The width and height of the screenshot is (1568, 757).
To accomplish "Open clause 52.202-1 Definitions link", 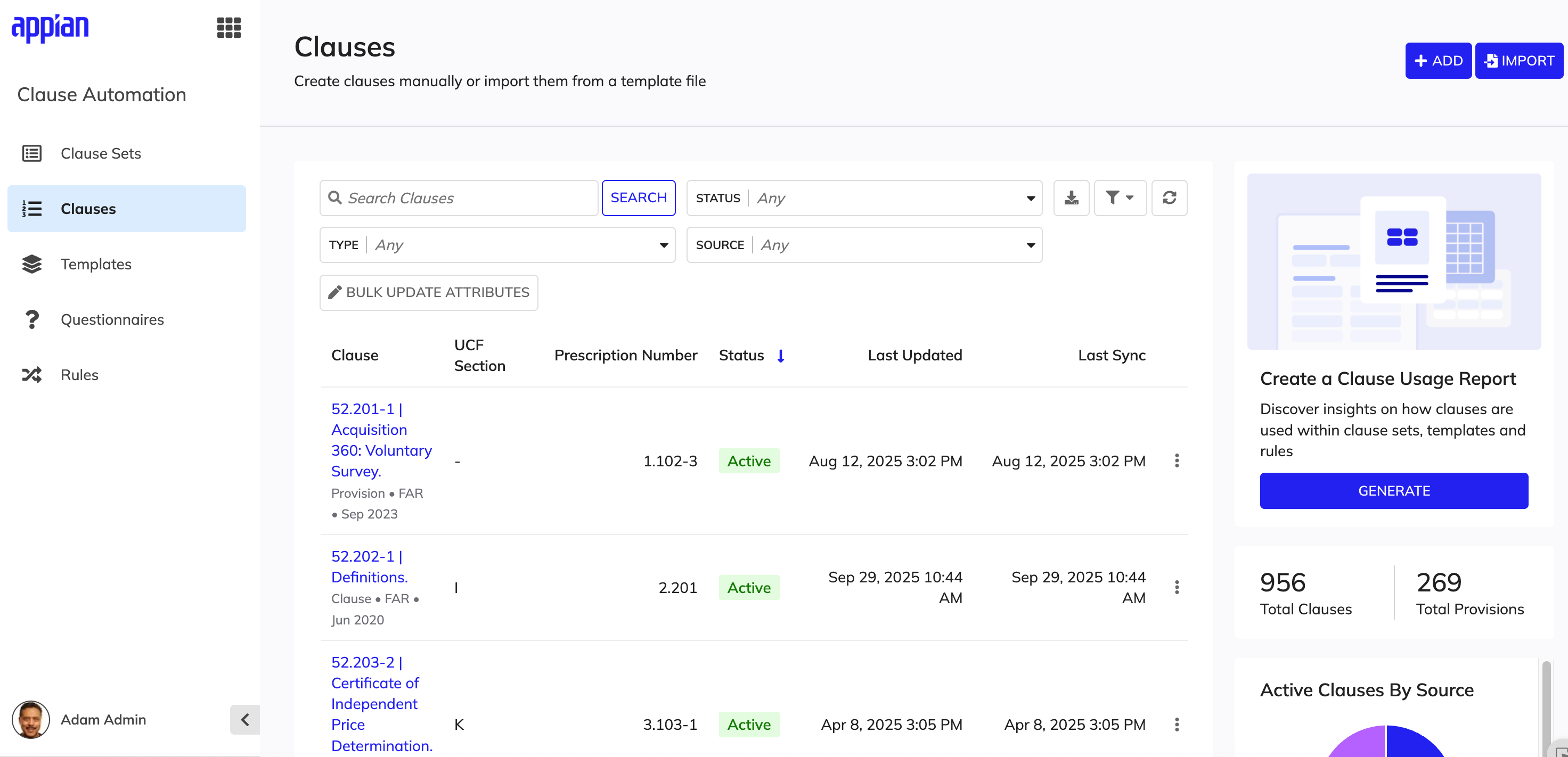I will (x=370, y=566).
